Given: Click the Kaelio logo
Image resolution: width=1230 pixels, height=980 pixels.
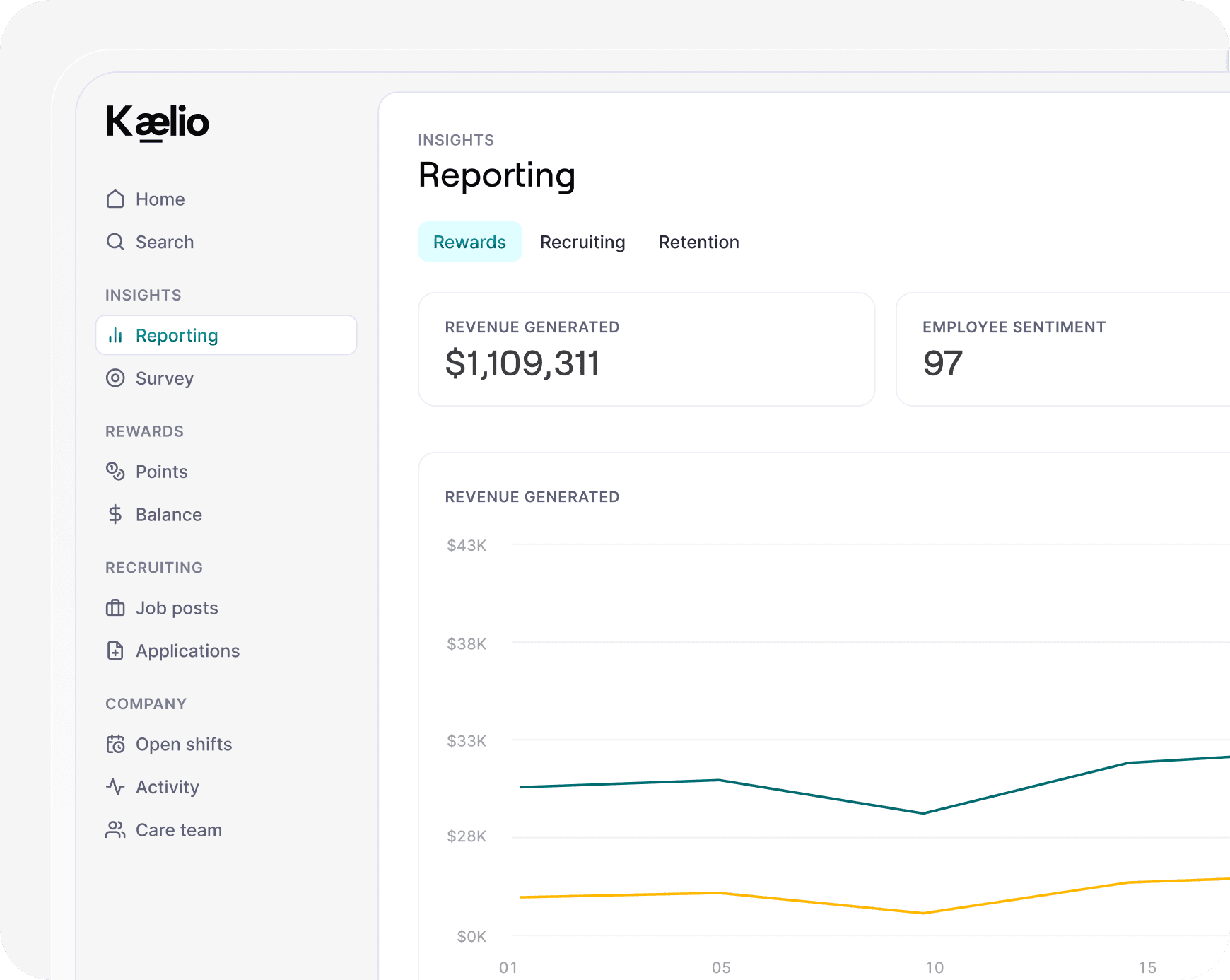Looking at the screenshot, I should tap(157, 122).
